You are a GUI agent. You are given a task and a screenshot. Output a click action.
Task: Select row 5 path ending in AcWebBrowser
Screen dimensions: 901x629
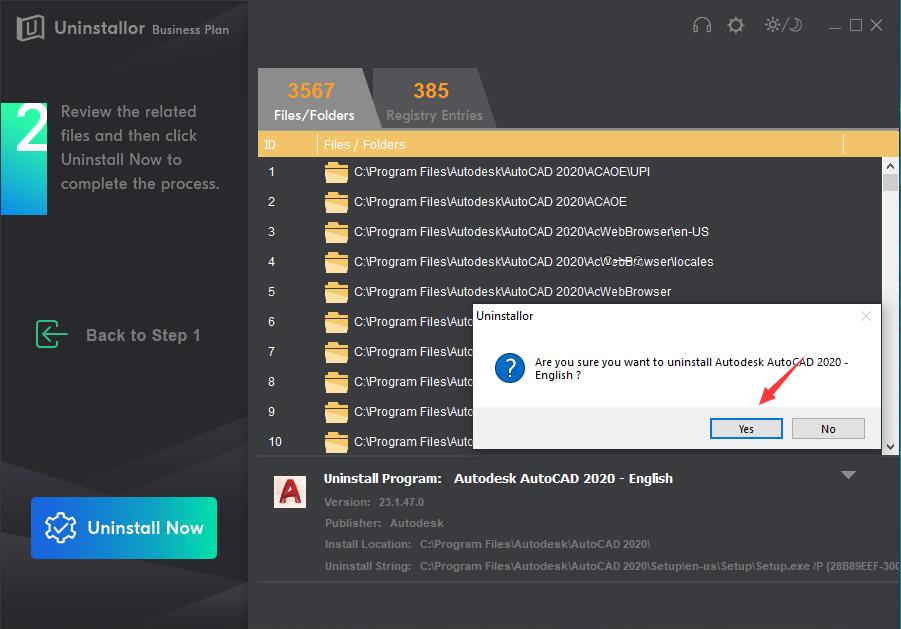513,292
